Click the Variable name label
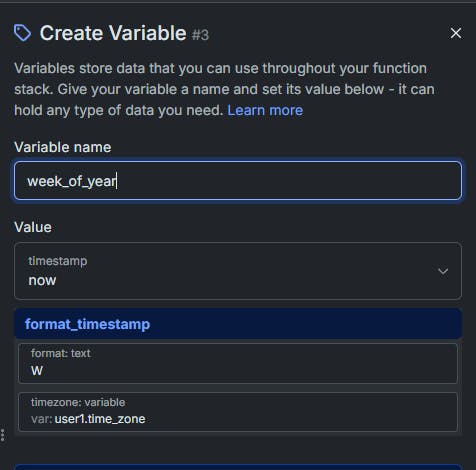This screenshot has height=470, width=476. coord(63,147)
